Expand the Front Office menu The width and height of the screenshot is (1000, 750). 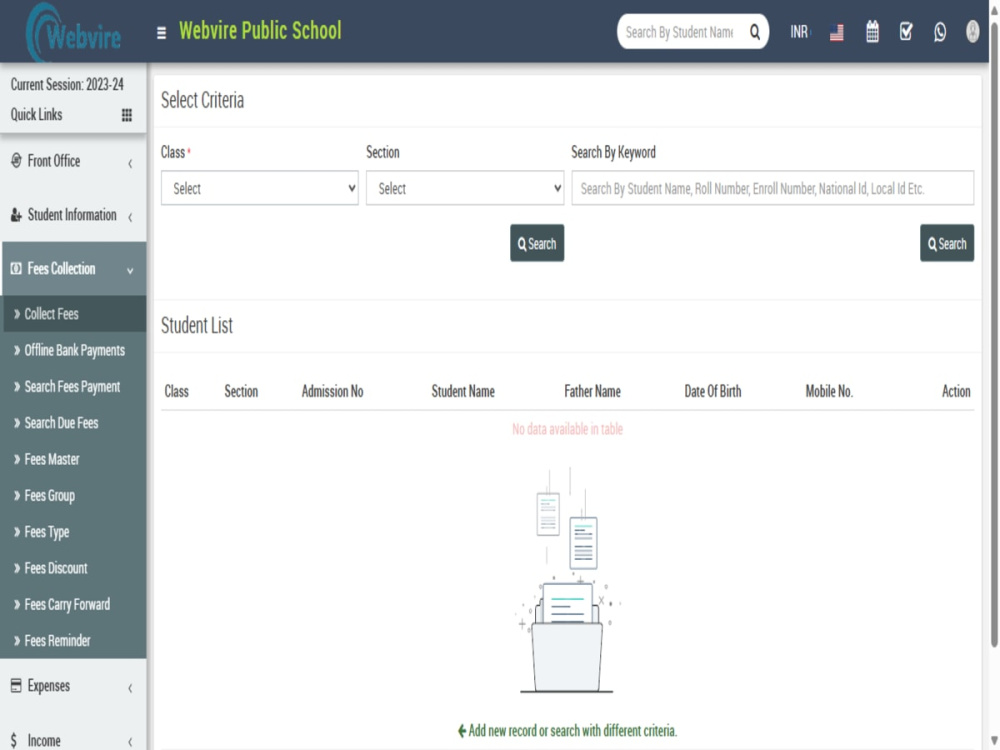pos(73,161)
